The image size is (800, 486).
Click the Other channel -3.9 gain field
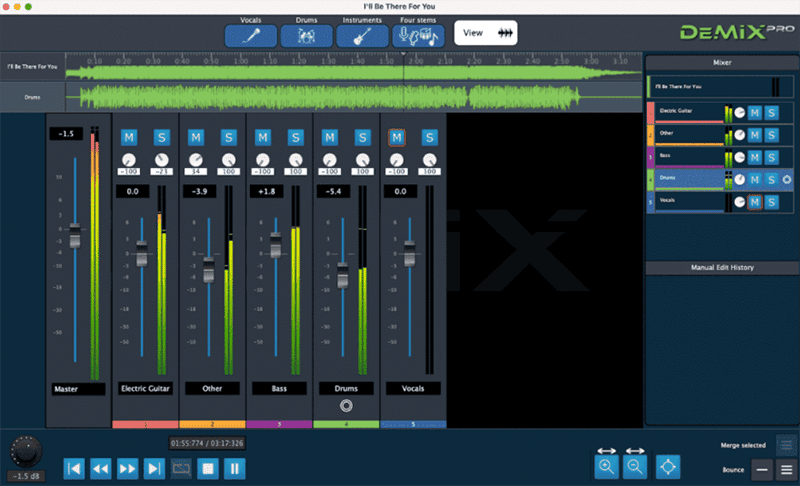coord(199,192)
